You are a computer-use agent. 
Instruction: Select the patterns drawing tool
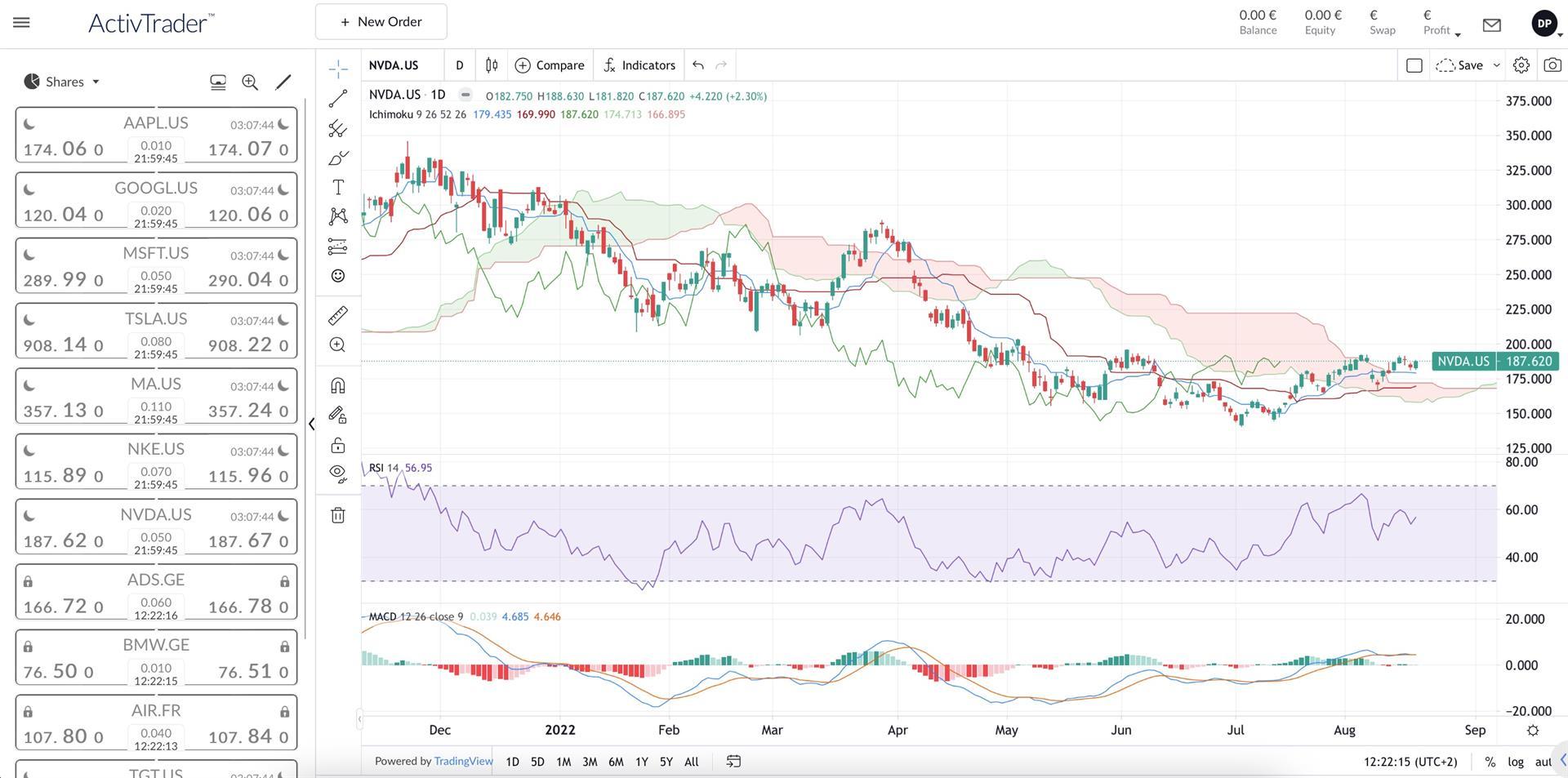click(338, 216)
